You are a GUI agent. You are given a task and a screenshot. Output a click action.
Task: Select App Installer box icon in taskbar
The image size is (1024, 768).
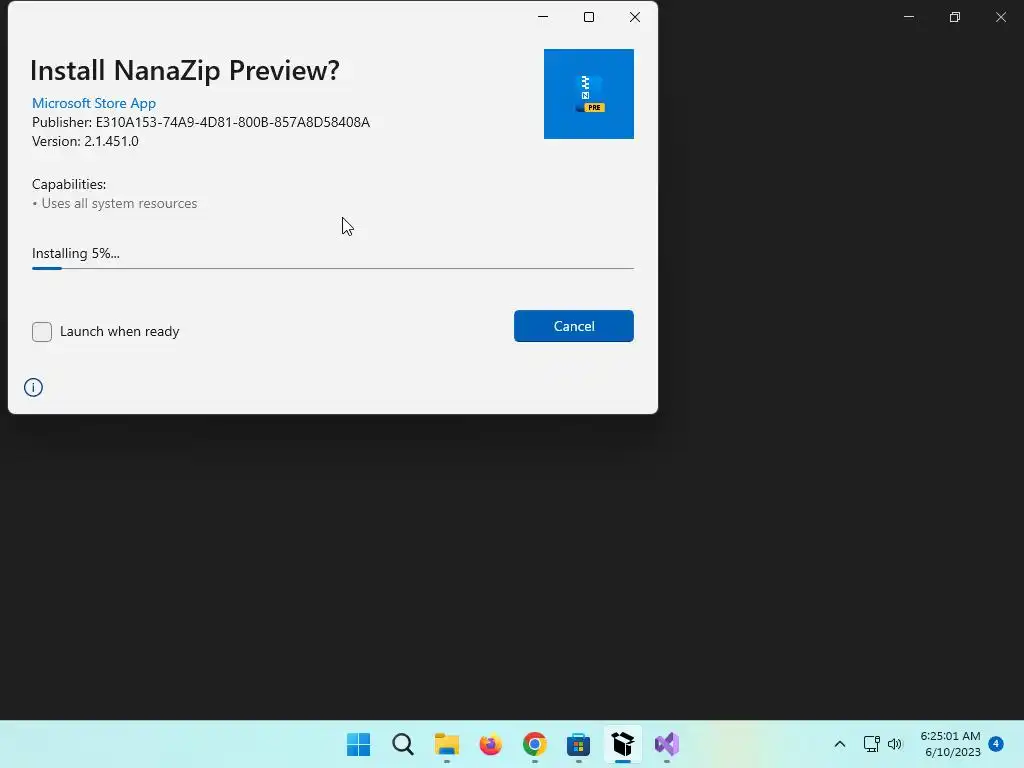coord(623,744)
